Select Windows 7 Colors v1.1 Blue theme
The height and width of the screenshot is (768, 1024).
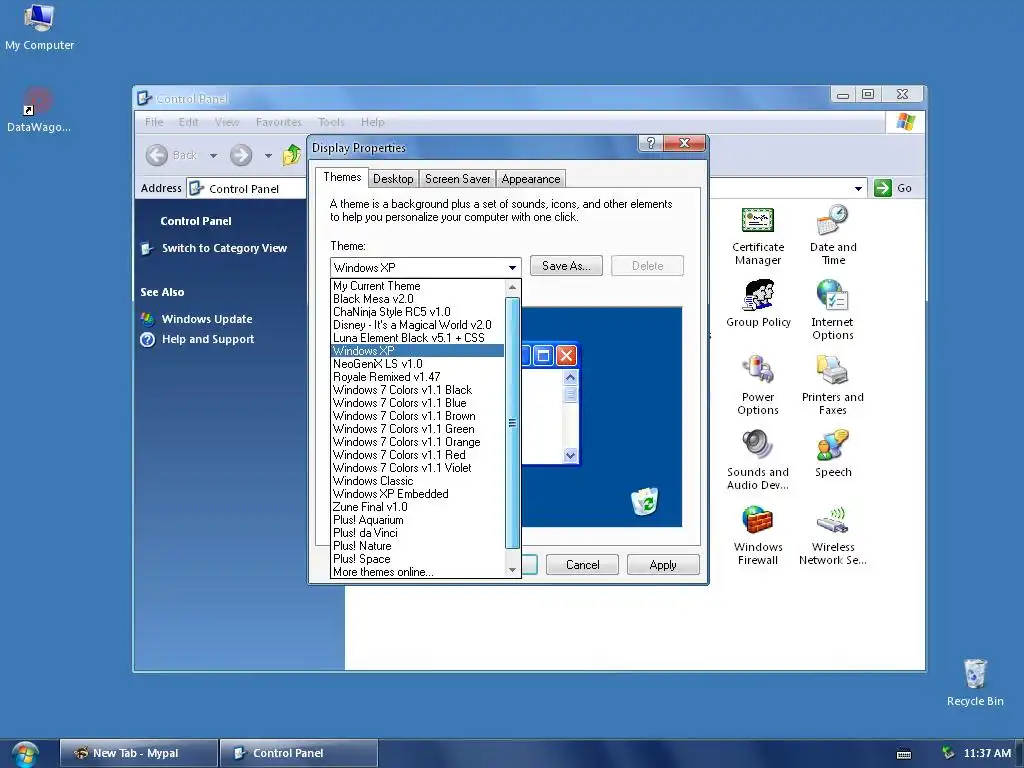click(x=417, y=403)
